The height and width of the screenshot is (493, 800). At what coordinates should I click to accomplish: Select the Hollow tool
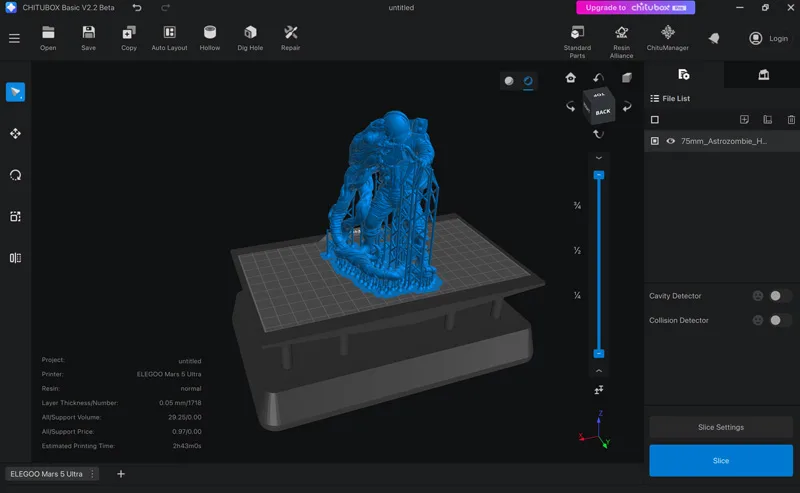[x=210, y=38]
